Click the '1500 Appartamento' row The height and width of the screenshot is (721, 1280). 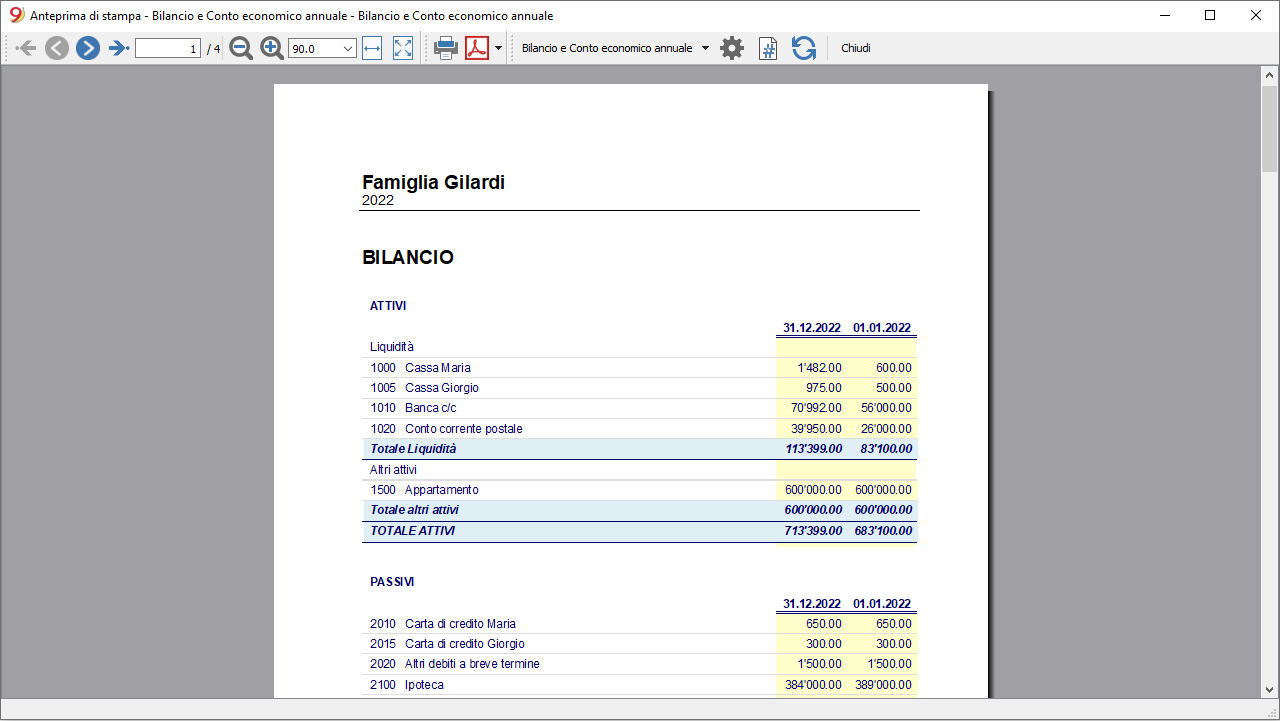639,490
